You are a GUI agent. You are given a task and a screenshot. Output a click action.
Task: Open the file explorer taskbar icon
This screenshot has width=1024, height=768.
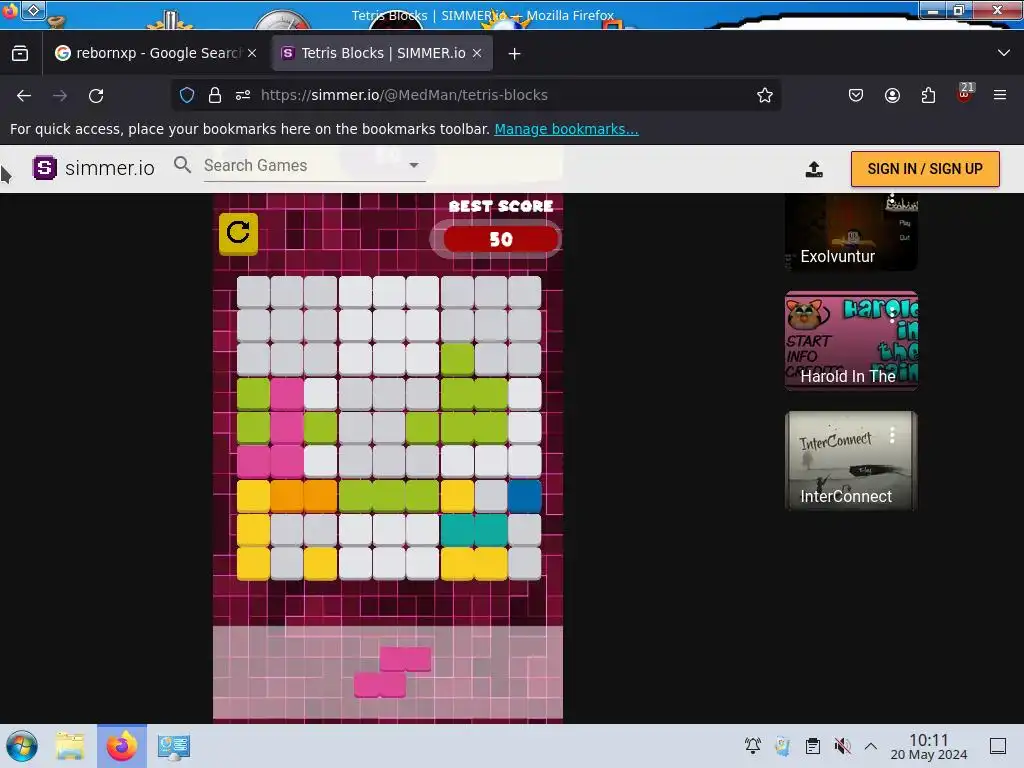pyautogui.click(x=70, y=746)
